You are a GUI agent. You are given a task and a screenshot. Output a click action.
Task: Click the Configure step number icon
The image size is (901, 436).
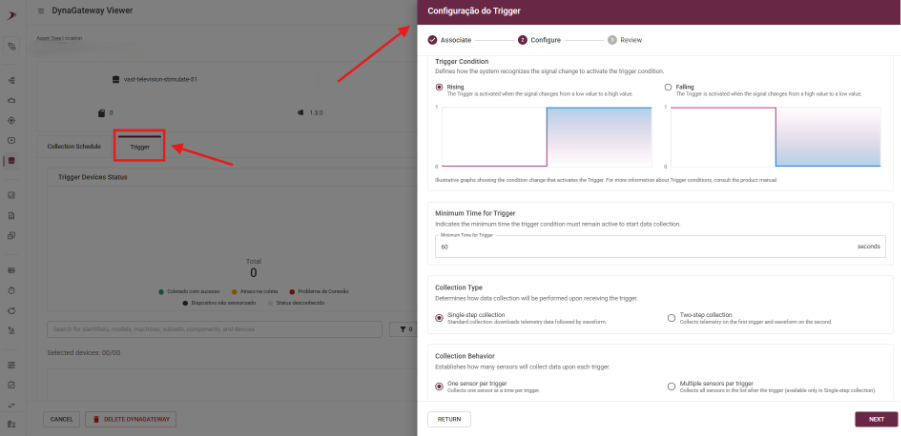click(522, 40)
